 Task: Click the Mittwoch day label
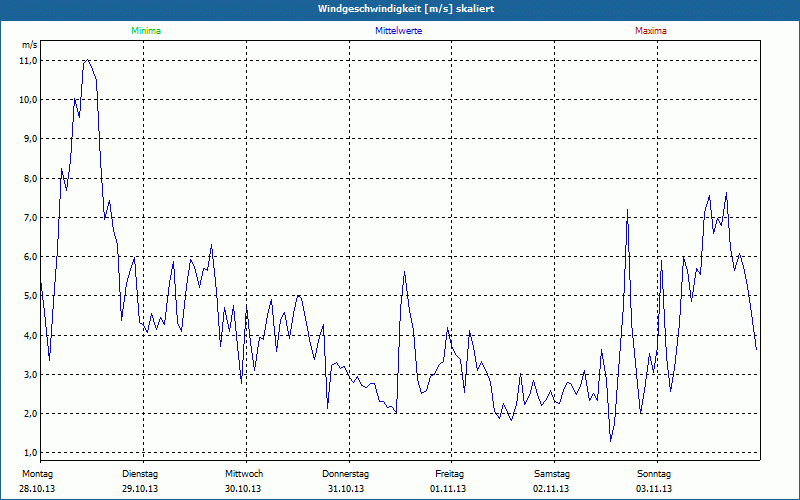[x=244, y=474]
